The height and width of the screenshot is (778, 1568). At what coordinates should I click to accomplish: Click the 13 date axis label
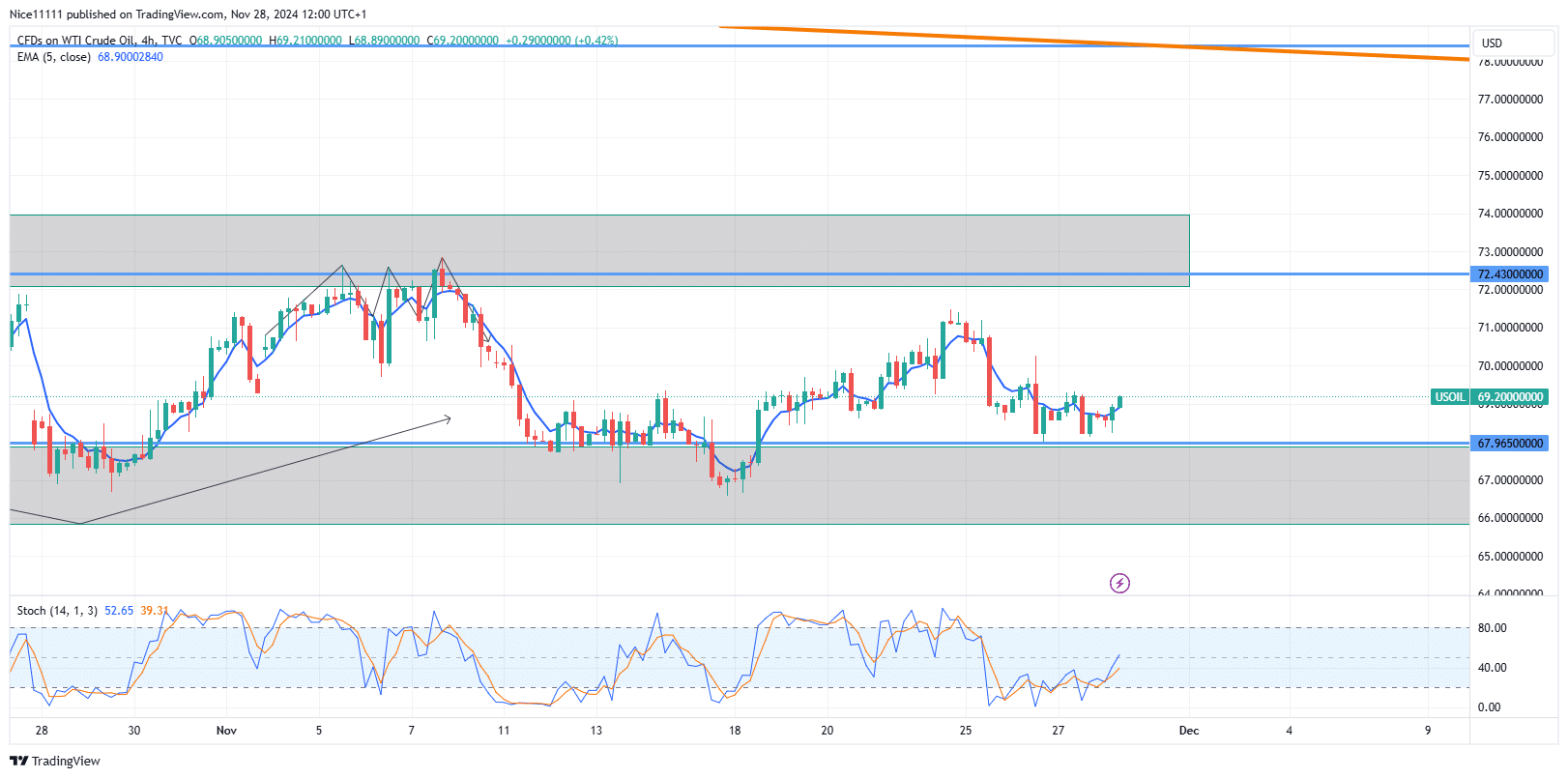[595, 731]
